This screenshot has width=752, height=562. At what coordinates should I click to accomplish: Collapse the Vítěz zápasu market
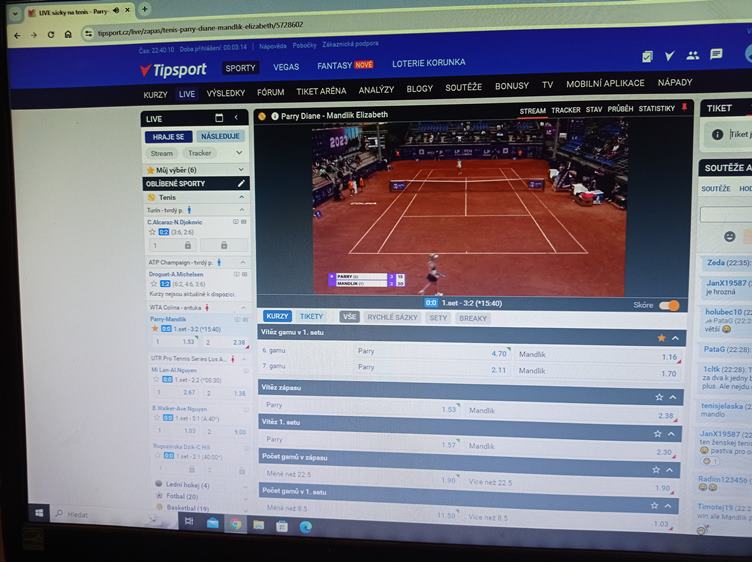(x=673, y=398)
